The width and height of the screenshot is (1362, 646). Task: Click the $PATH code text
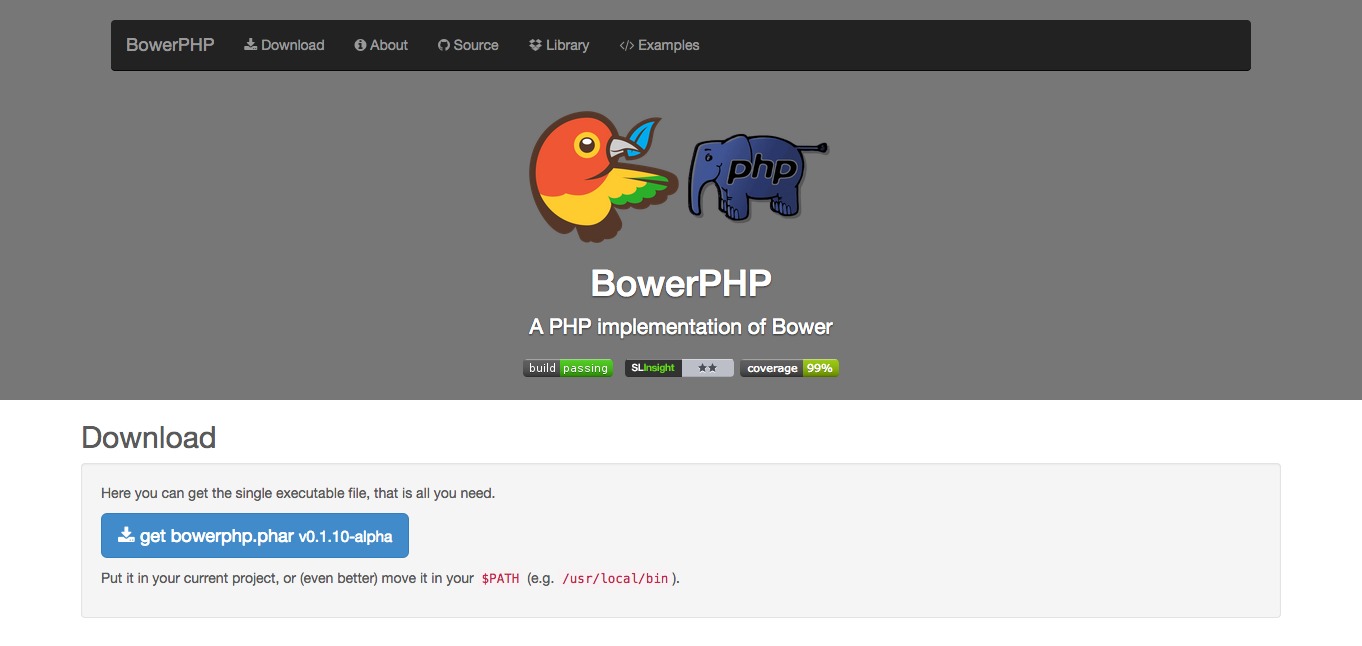coord(500,579)
